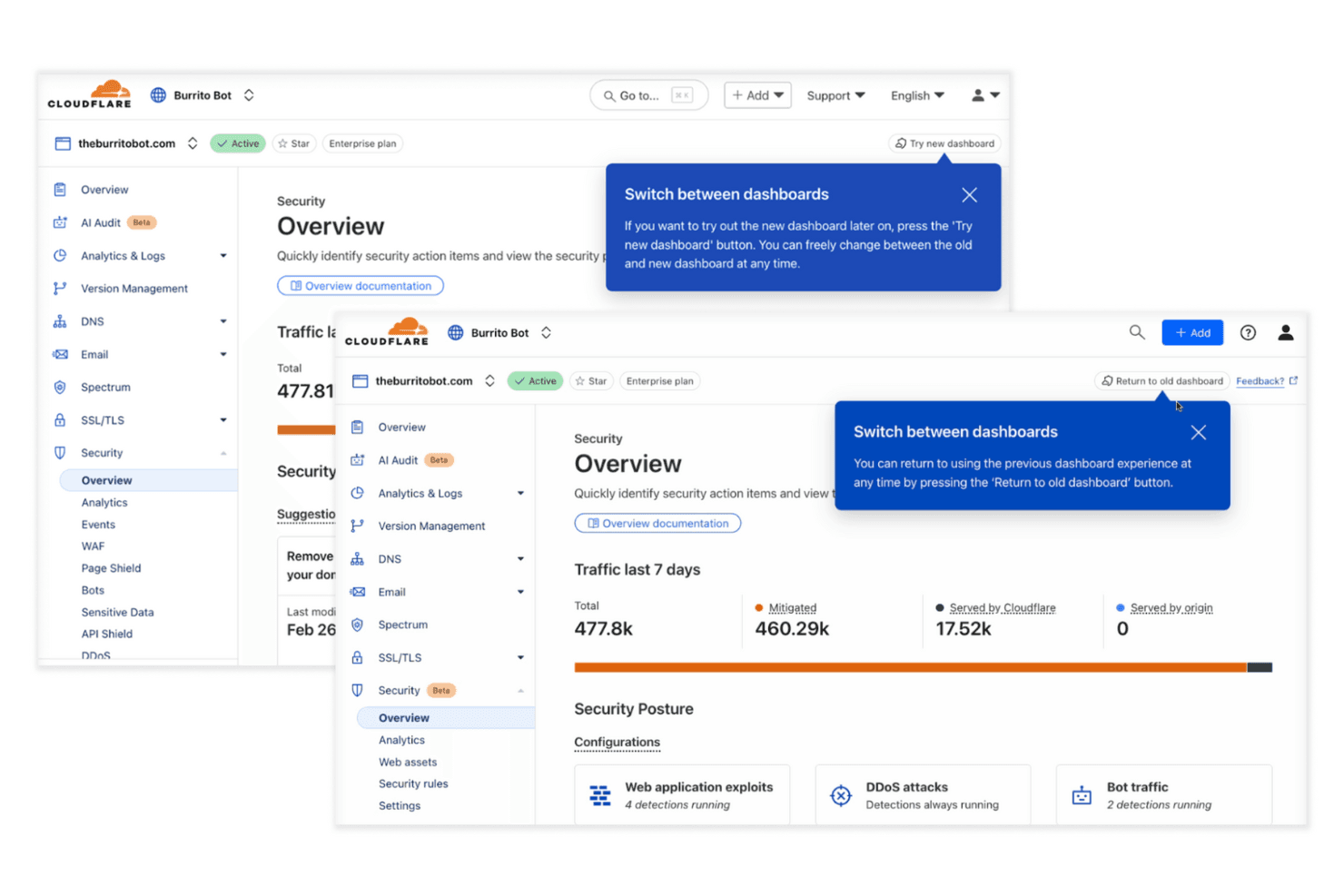Click the orange Mitigated segment of the traffic bar

point(910,668)
